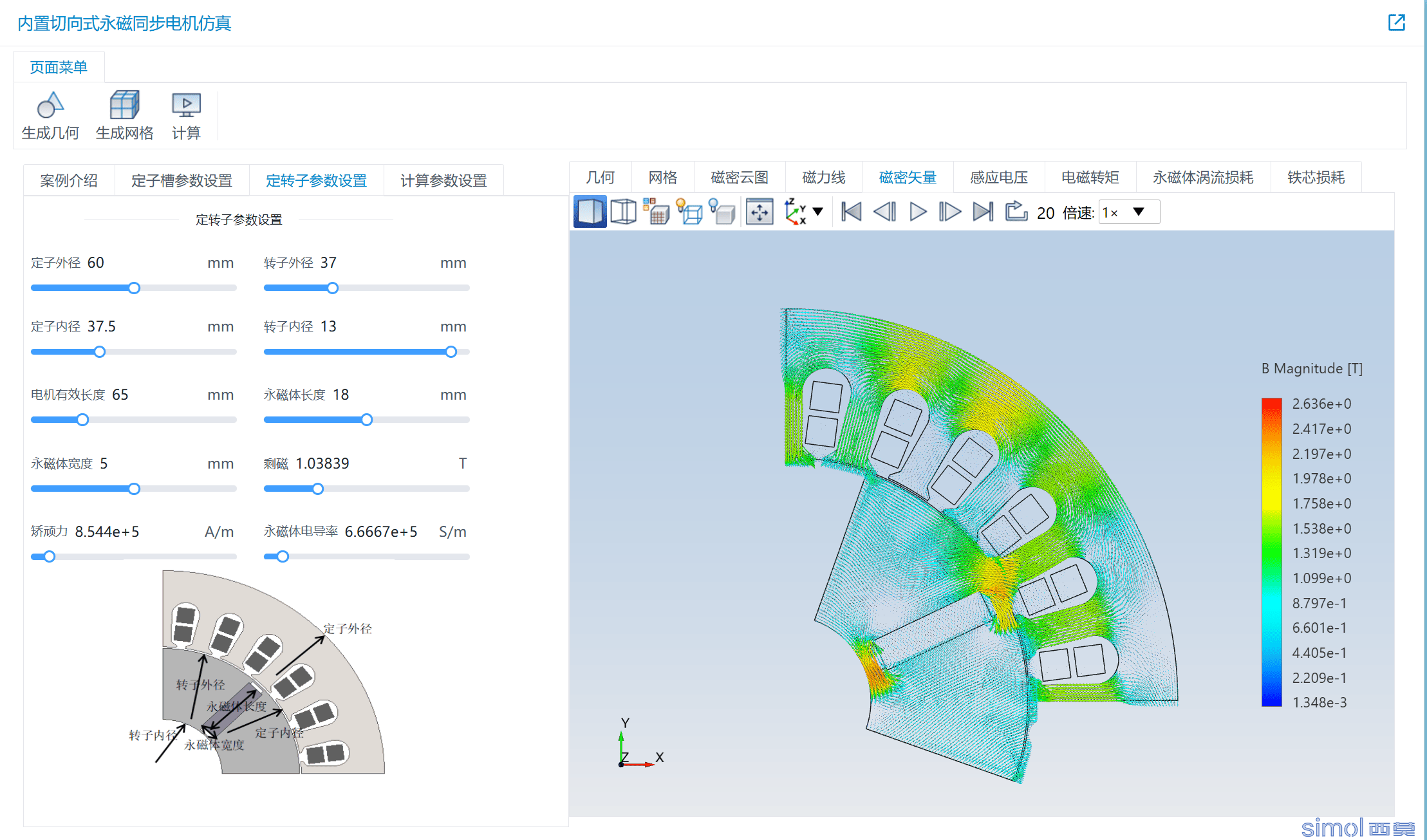Select the 磁密矢量 result tab
1427x840 pixels.
908,177
